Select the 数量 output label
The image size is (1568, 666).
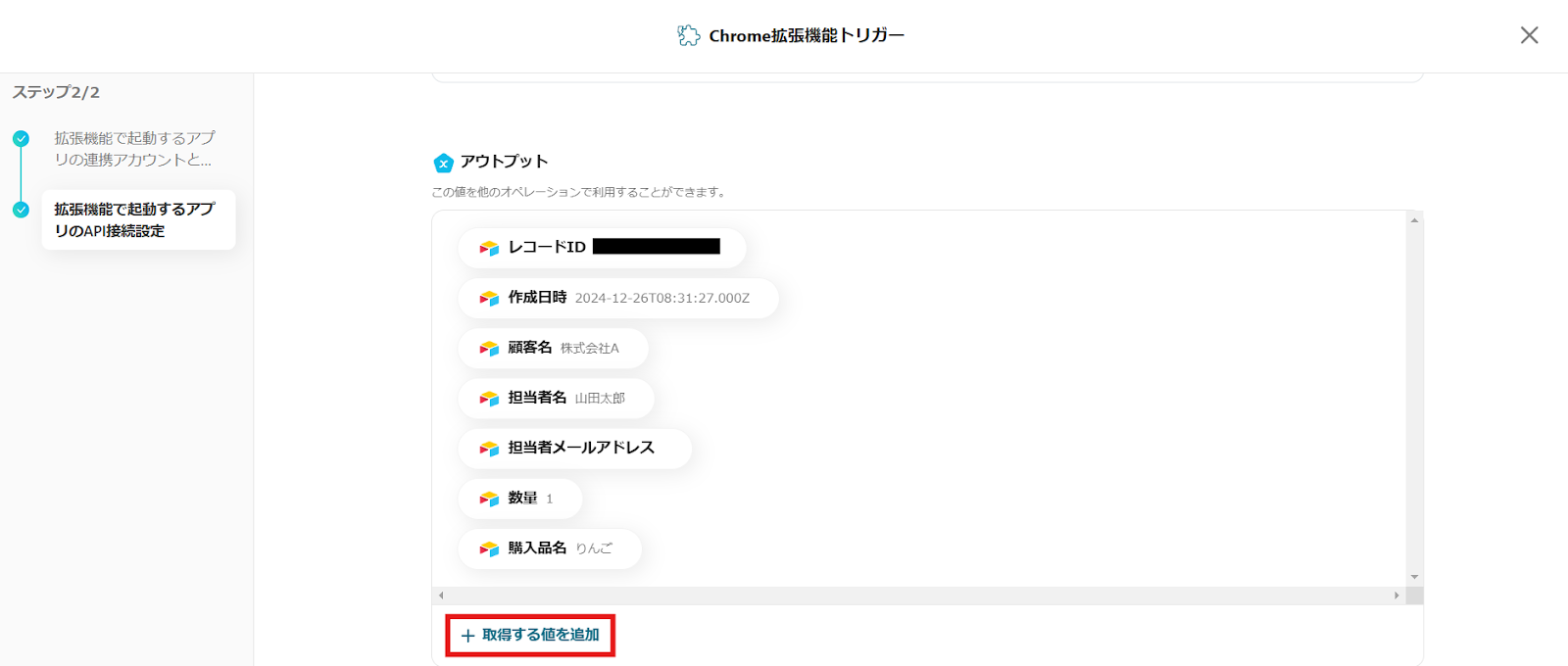[522, 498]
